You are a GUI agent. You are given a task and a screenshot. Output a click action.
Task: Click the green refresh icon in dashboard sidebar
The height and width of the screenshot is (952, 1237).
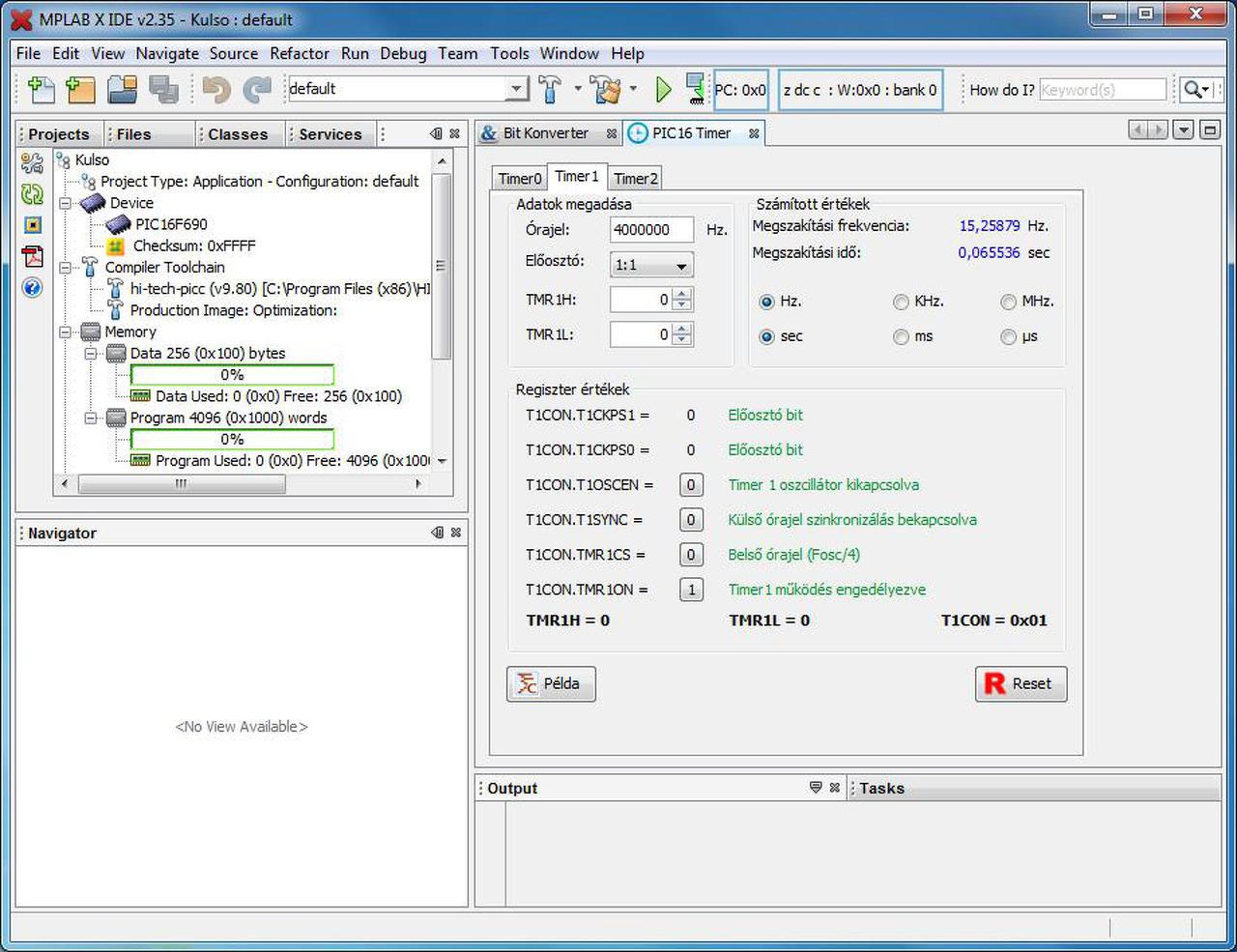32,194
